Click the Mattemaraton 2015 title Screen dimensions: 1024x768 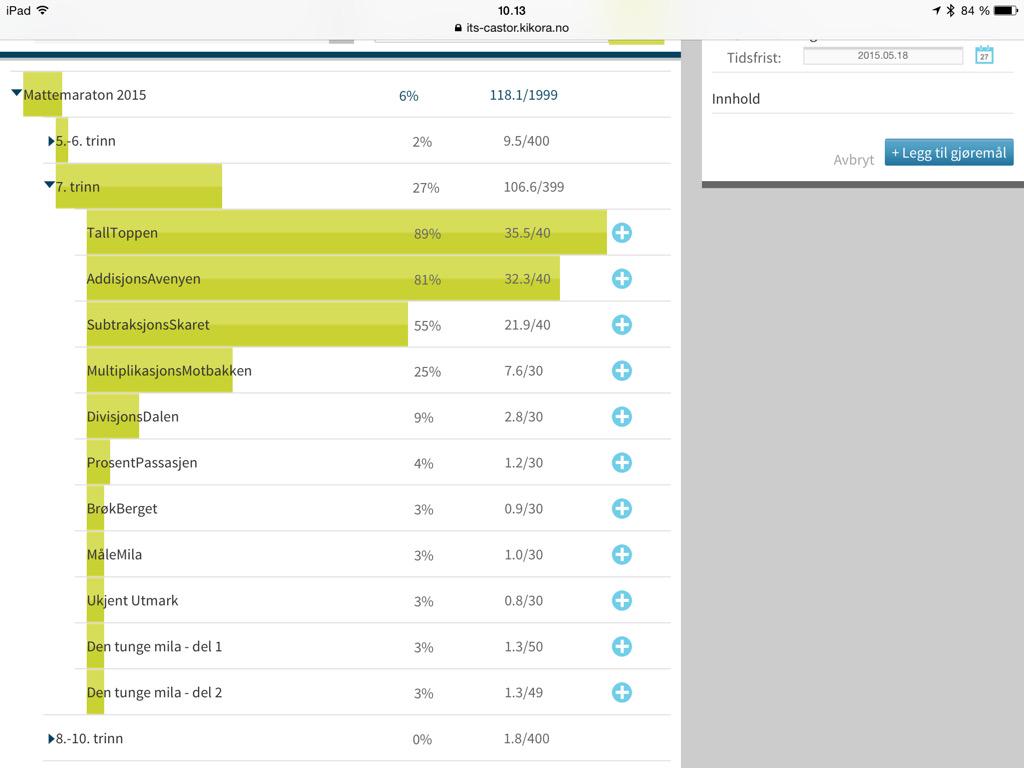85,95
